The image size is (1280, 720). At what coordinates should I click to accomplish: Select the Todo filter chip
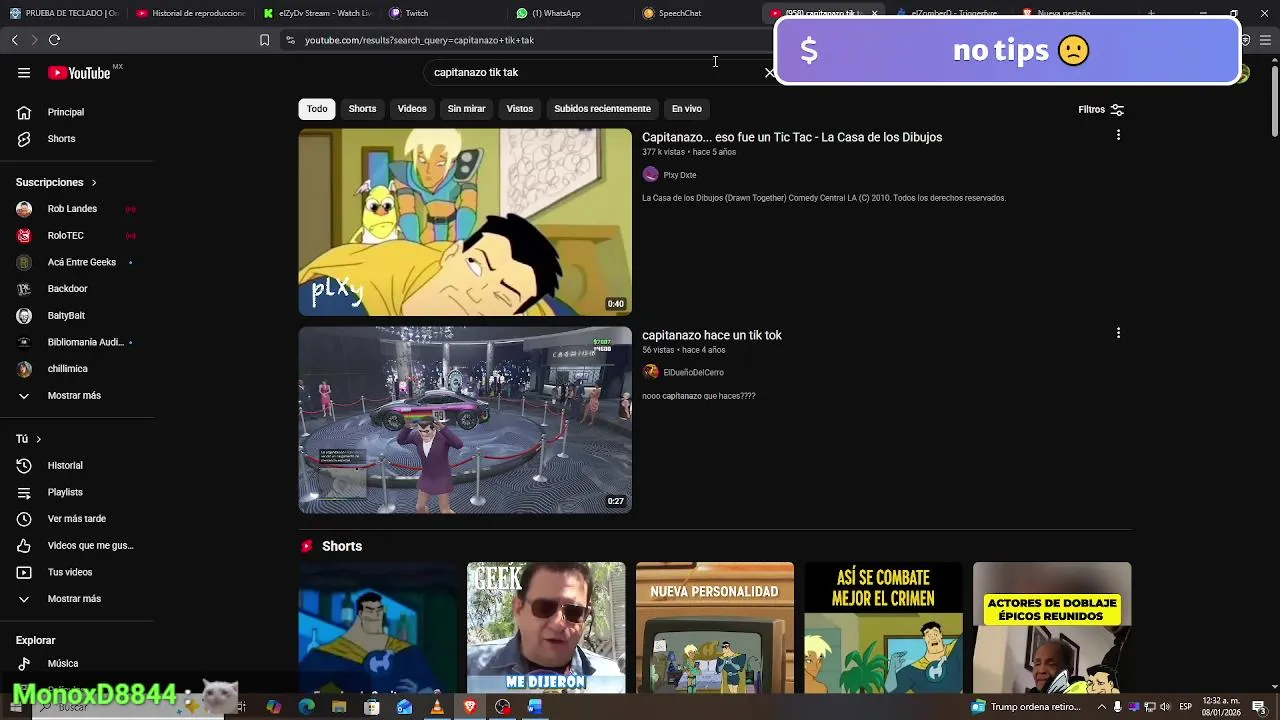tap(317, 109)
